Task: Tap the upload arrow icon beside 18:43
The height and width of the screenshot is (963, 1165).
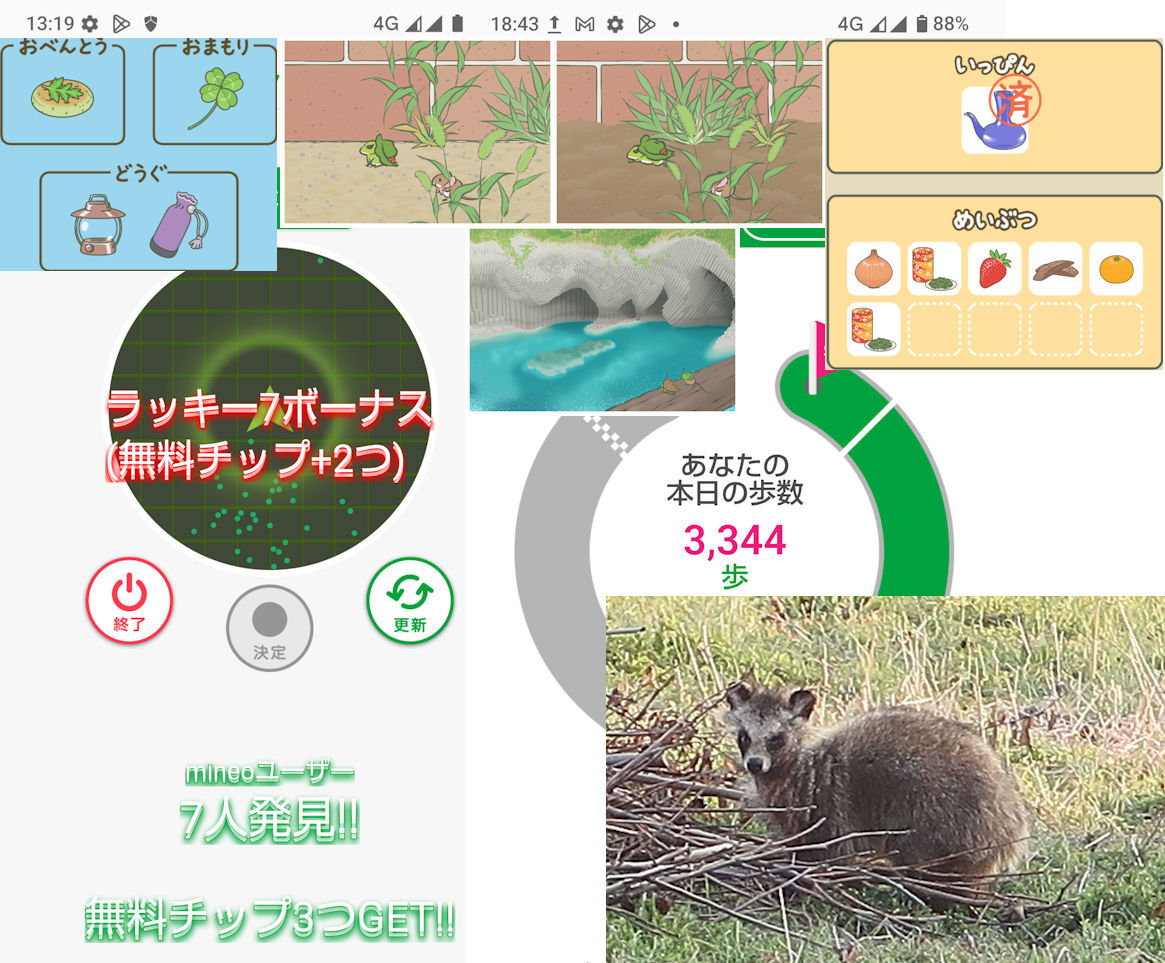Action: click(x=554, y=25)
